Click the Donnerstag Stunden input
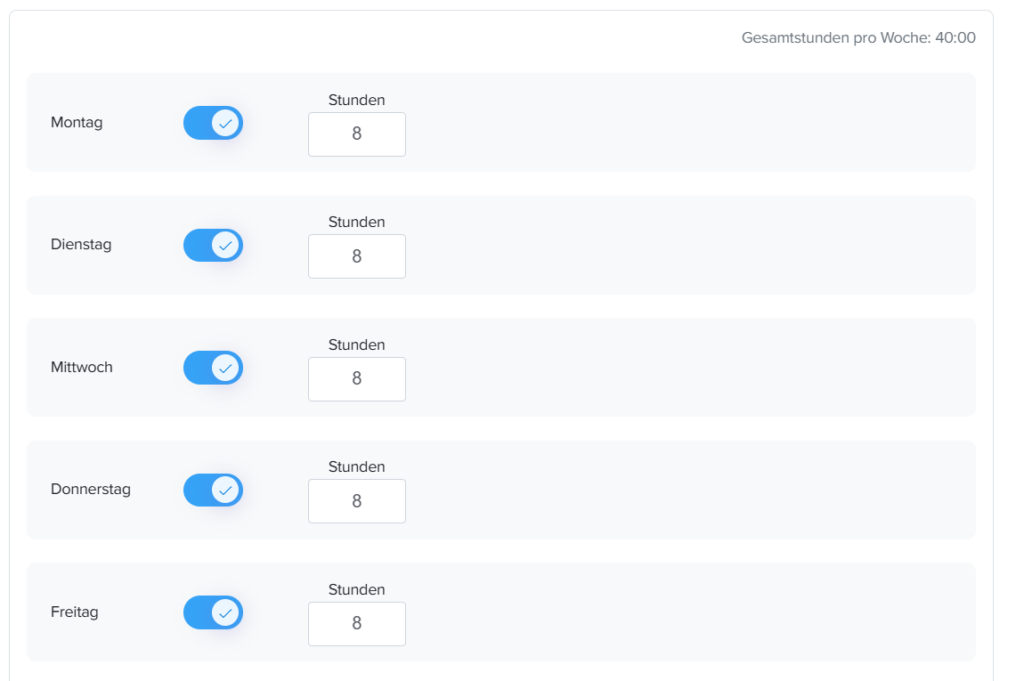This screenshot has width=1024, height=681. point(357,501)
